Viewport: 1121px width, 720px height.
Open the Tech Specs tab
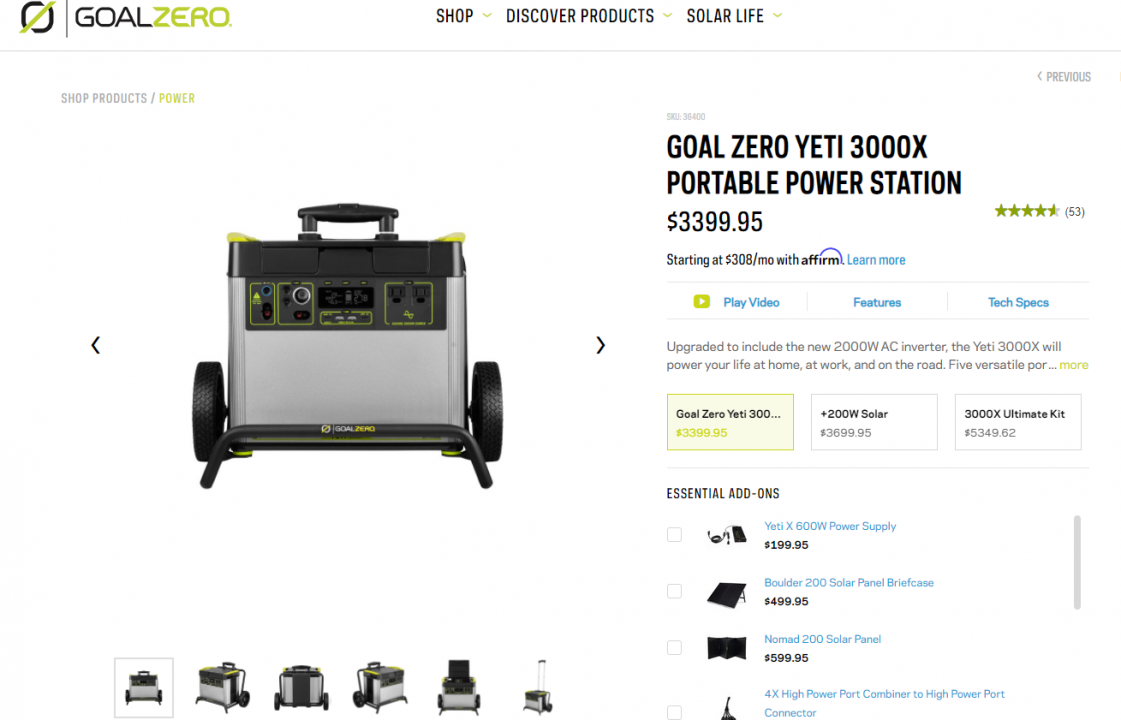point(1018,302)
